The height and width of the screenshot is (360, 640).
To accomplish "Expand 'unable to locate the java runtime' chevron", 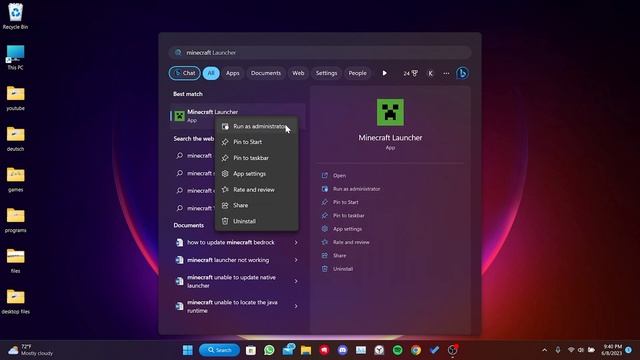I will coord(296,306).
